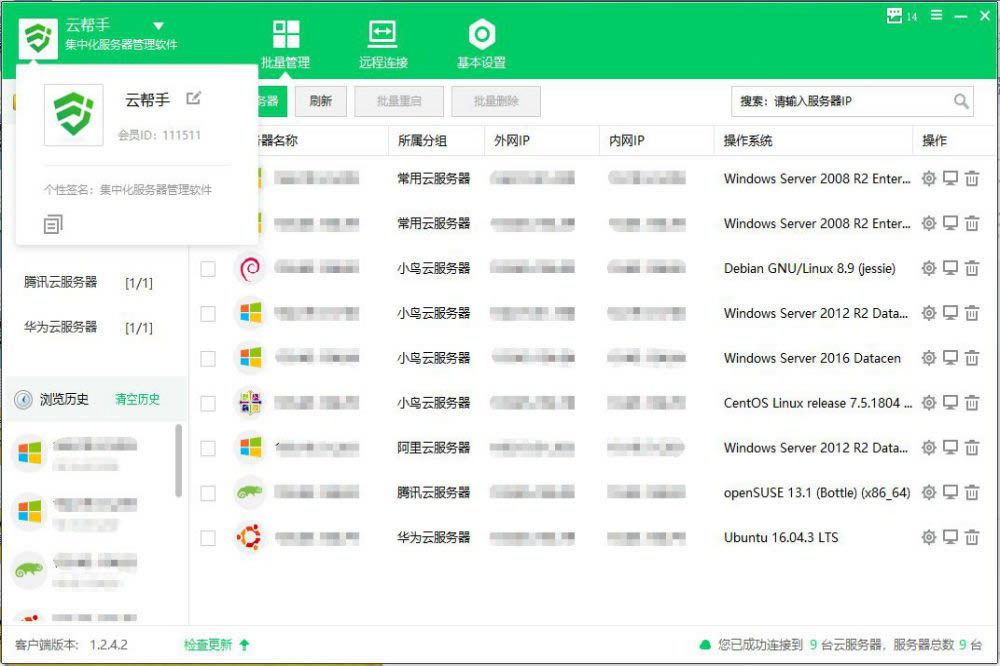This screenshot has height=666, width=1000.
Task: Open settings gear for Debian server row
Action: (929, 268)
